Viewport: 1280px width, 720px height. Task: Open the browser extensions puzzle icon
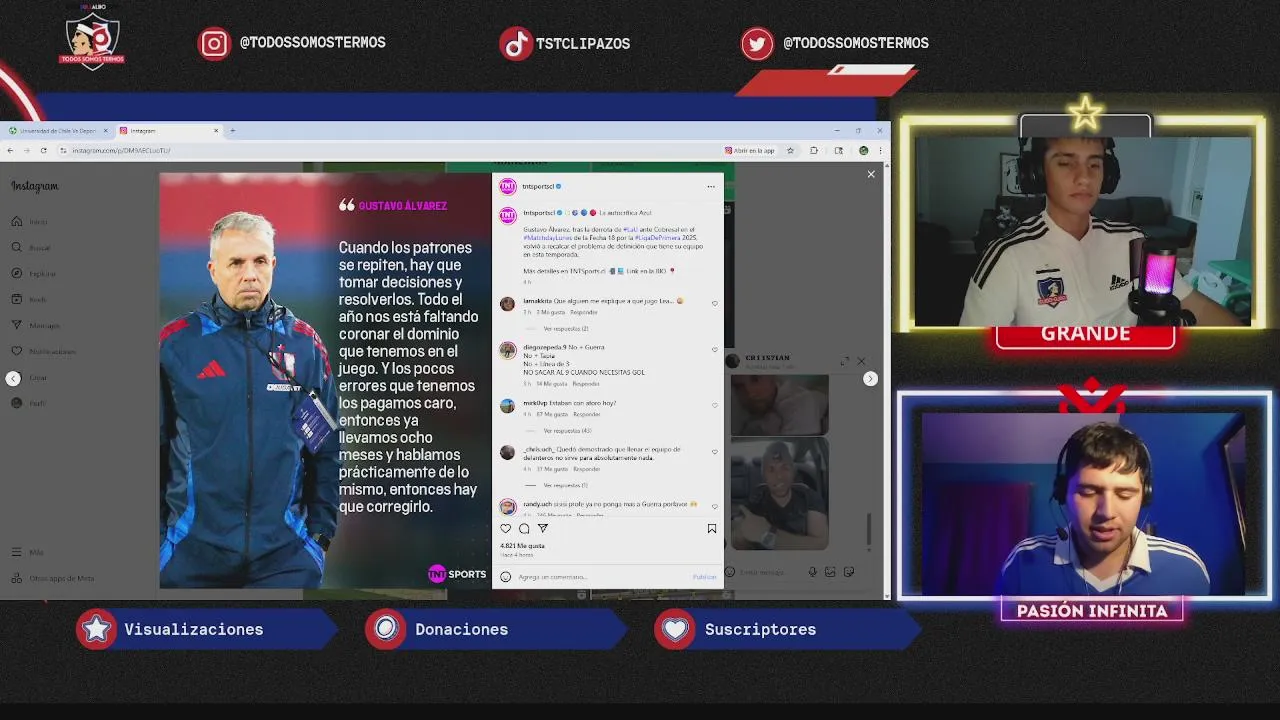(x=814, y=150)
